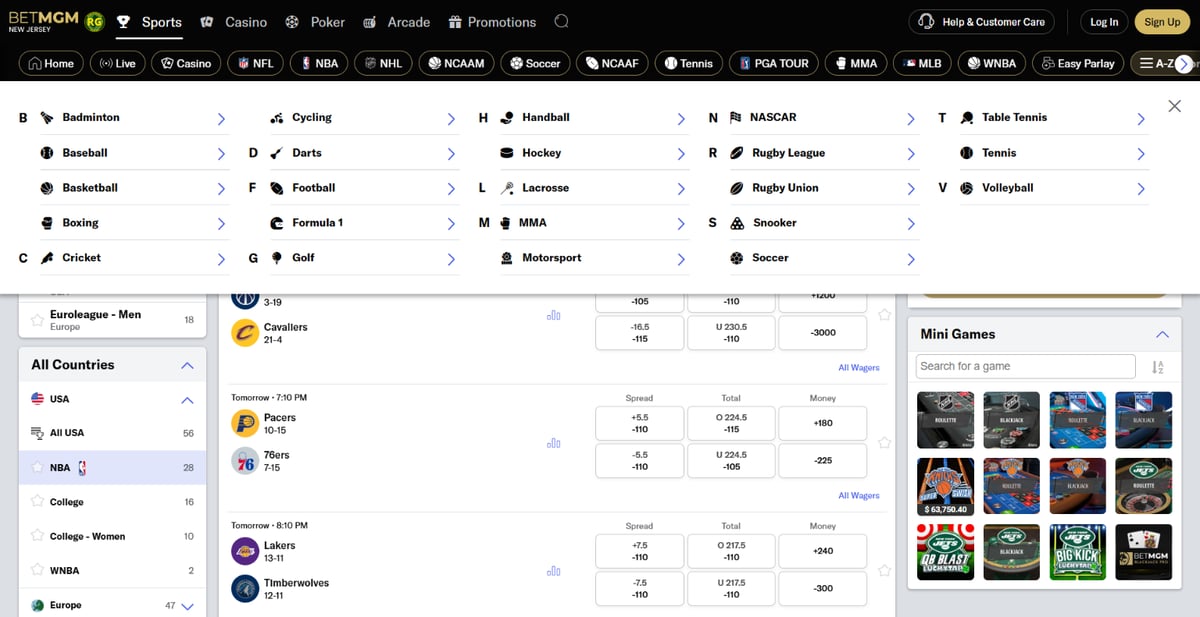
Task: Open stats chart icon for Pacers game
Action: coord(554,443)
